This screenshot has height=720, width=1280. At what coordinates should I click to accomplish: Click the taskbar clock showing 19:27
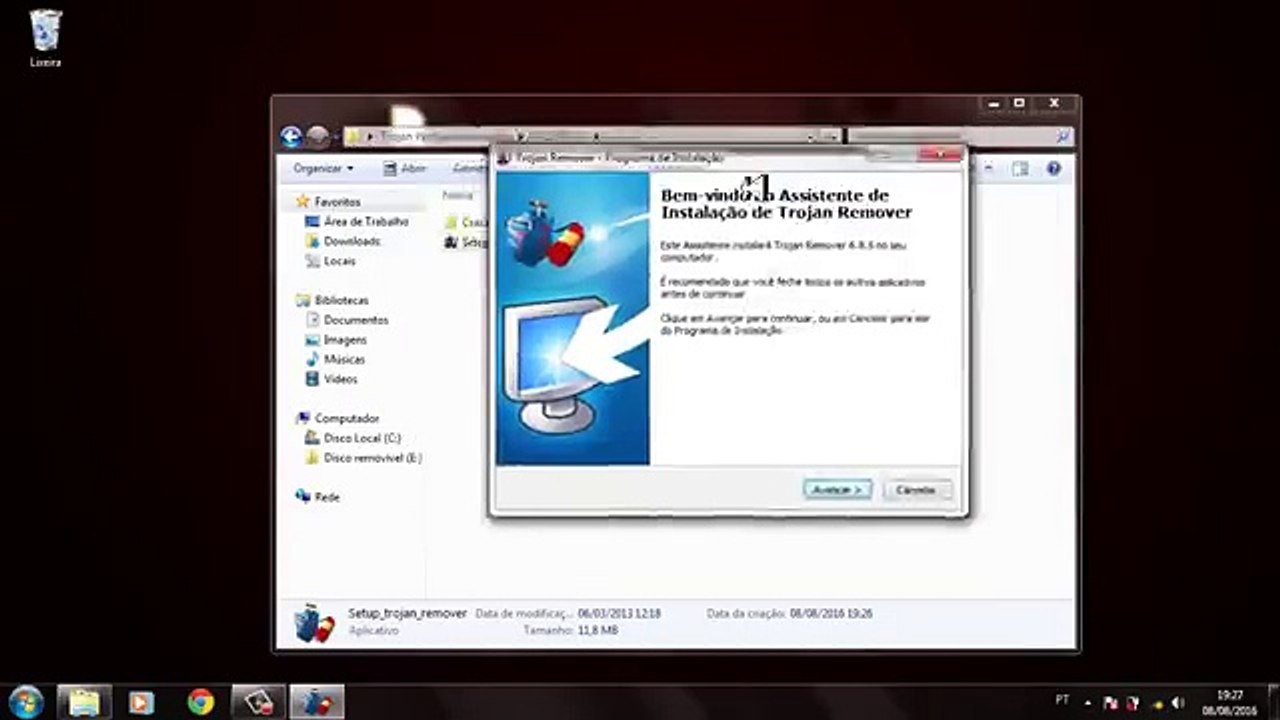[x=1230, y=702]
